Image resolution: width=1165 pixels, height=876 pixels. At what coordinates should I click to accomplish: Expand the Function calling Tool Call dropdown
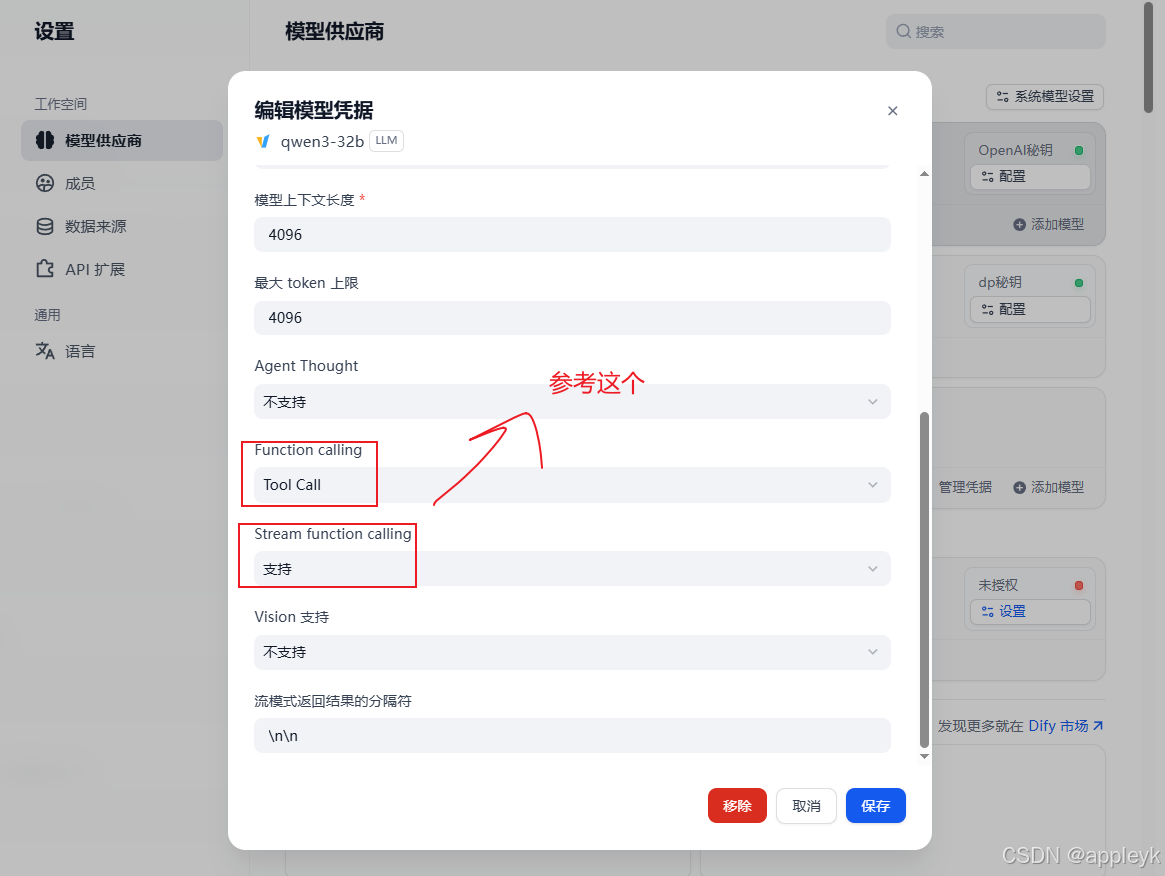tap(572, 485)
